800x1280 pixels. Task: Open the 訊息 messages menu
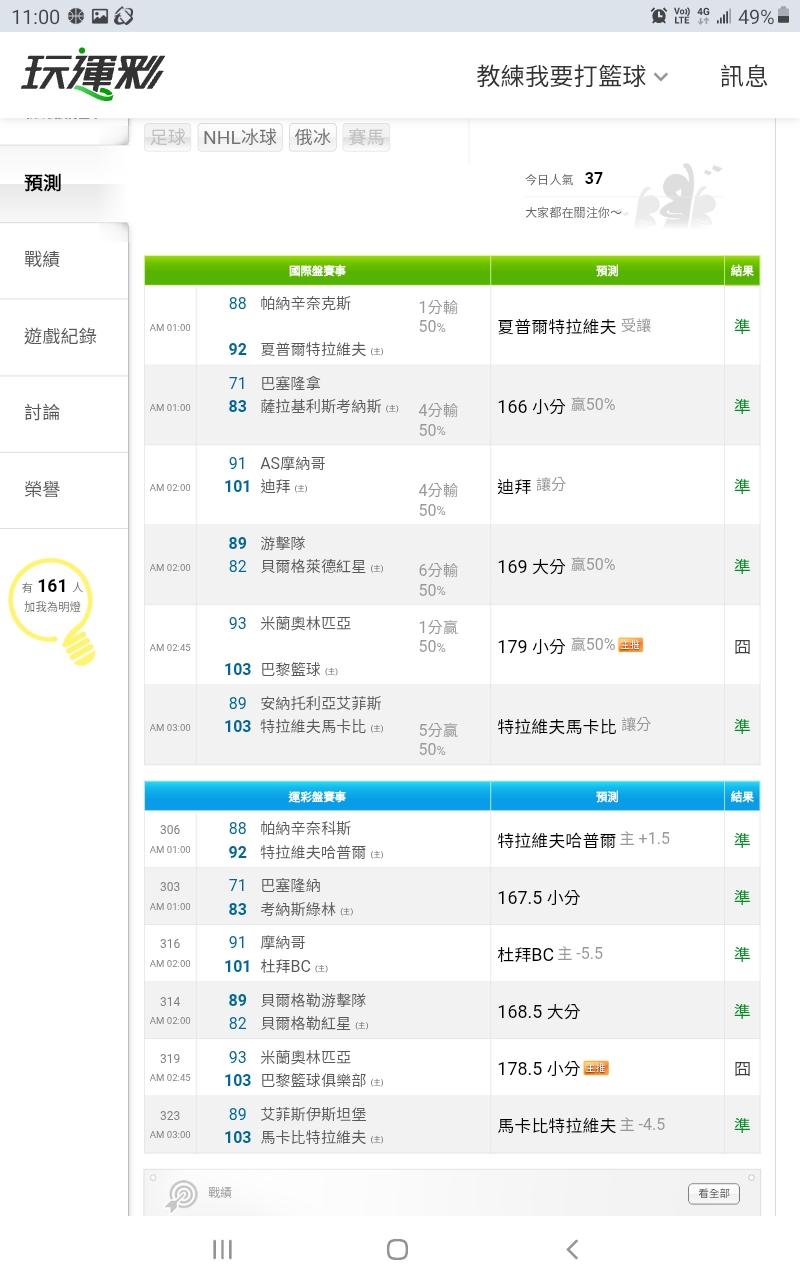tap(744, 76)
